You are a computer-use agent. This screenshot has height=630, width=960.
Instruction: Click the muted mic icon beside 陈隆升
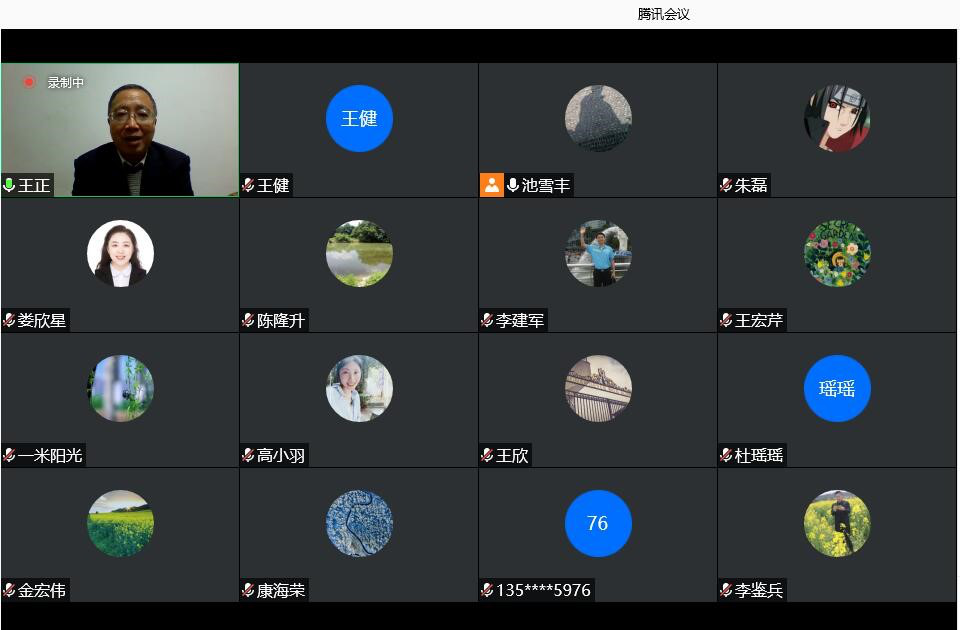[248, 320]
